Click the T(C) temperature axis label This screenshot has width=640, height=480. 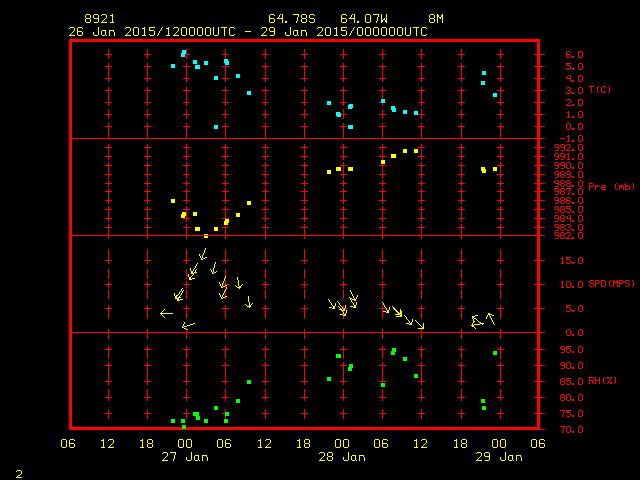pos(600,90)
